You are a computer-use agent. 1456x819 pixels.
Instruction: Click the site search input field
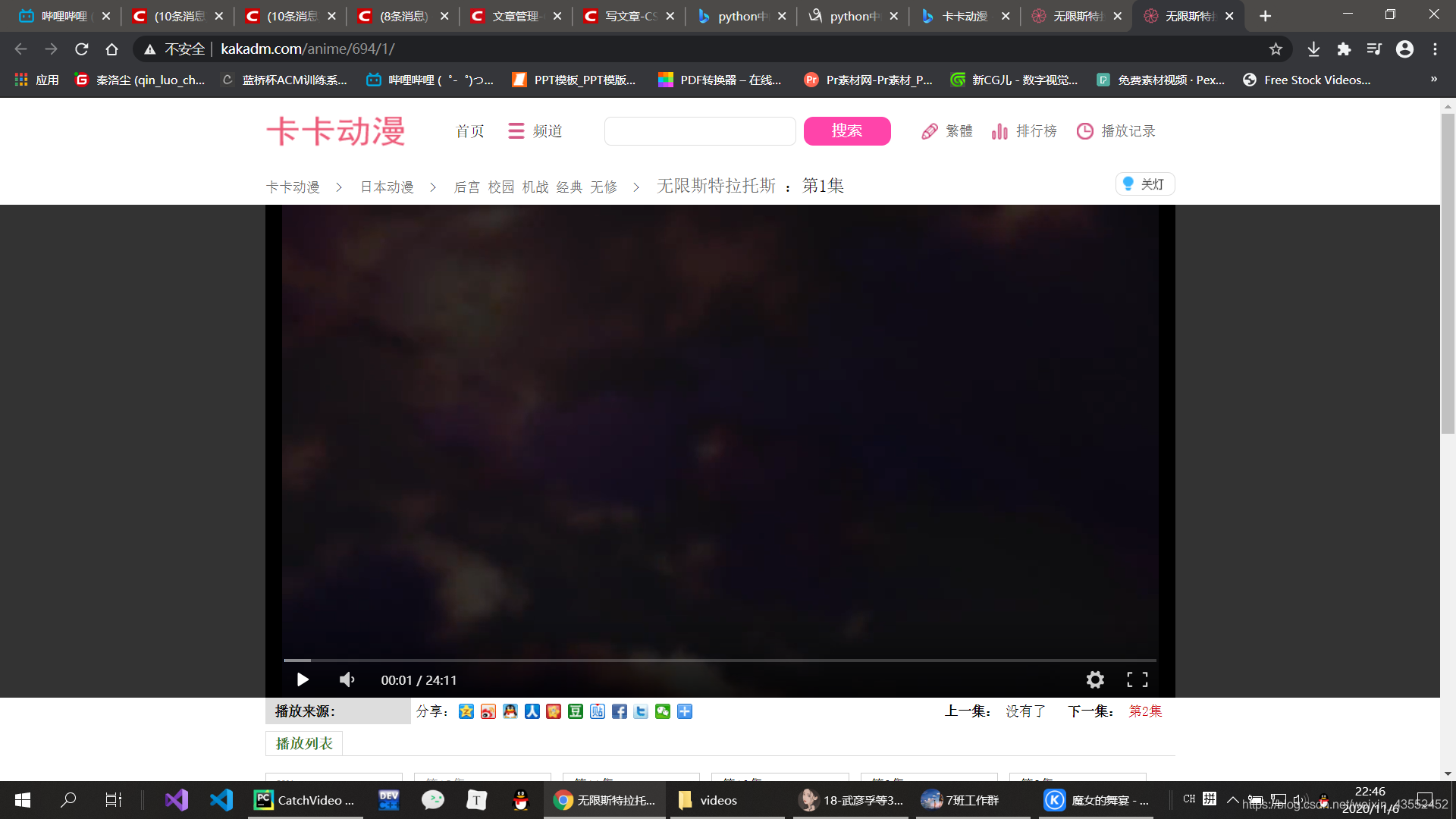click(x=699, y=131)
